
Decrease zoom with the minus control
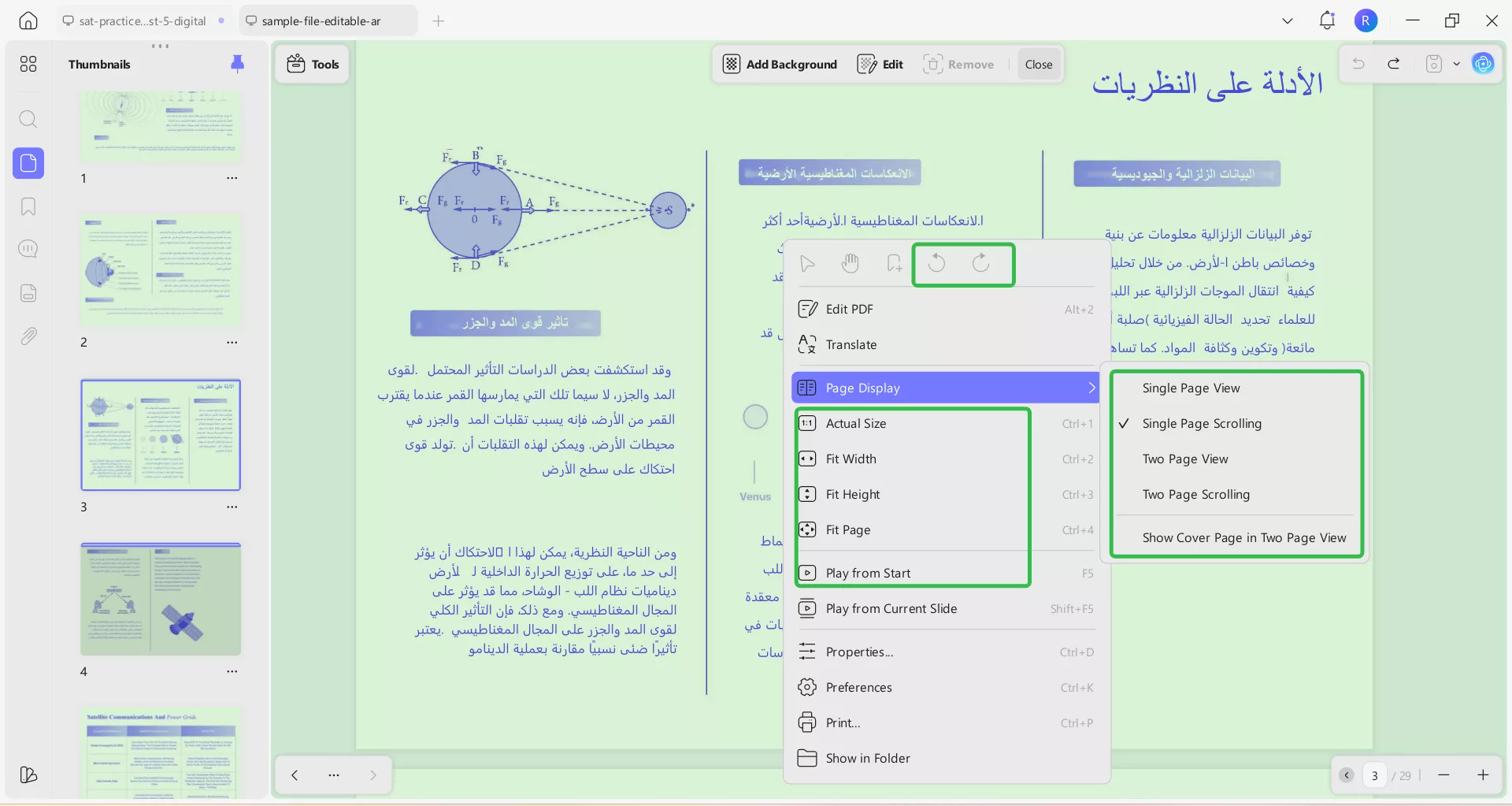1445,775
